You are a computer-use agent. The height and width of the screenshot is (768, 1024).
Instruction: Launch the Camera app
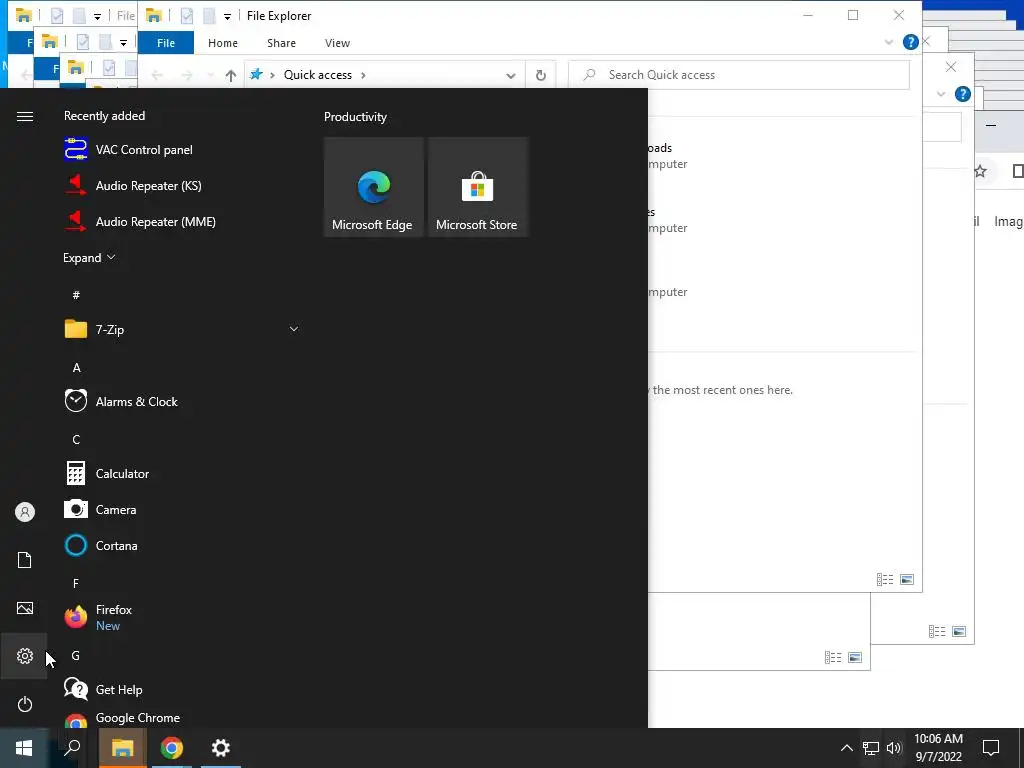tap(183, 509)
